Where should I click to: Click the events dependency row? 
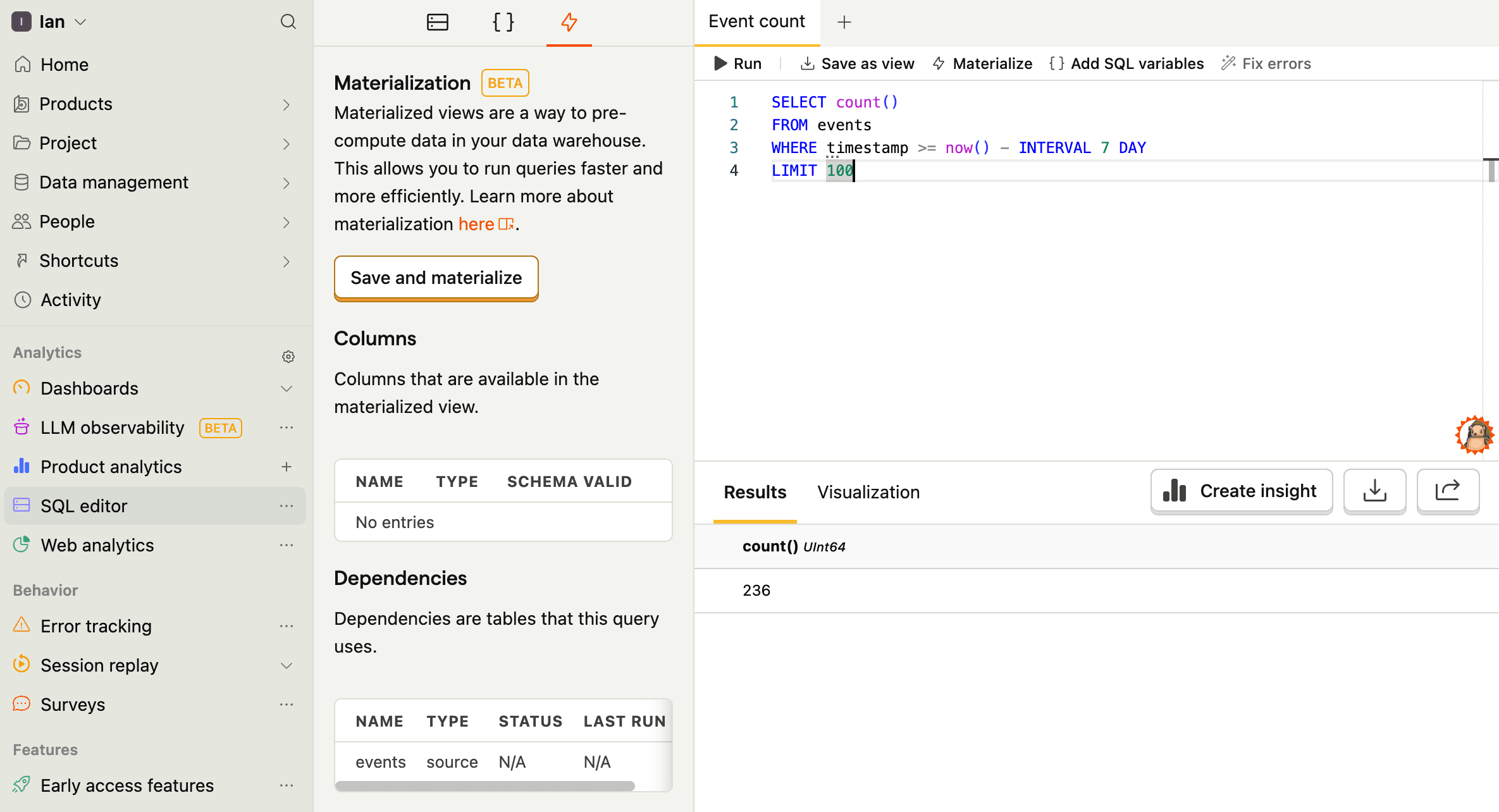click(503, 762)
